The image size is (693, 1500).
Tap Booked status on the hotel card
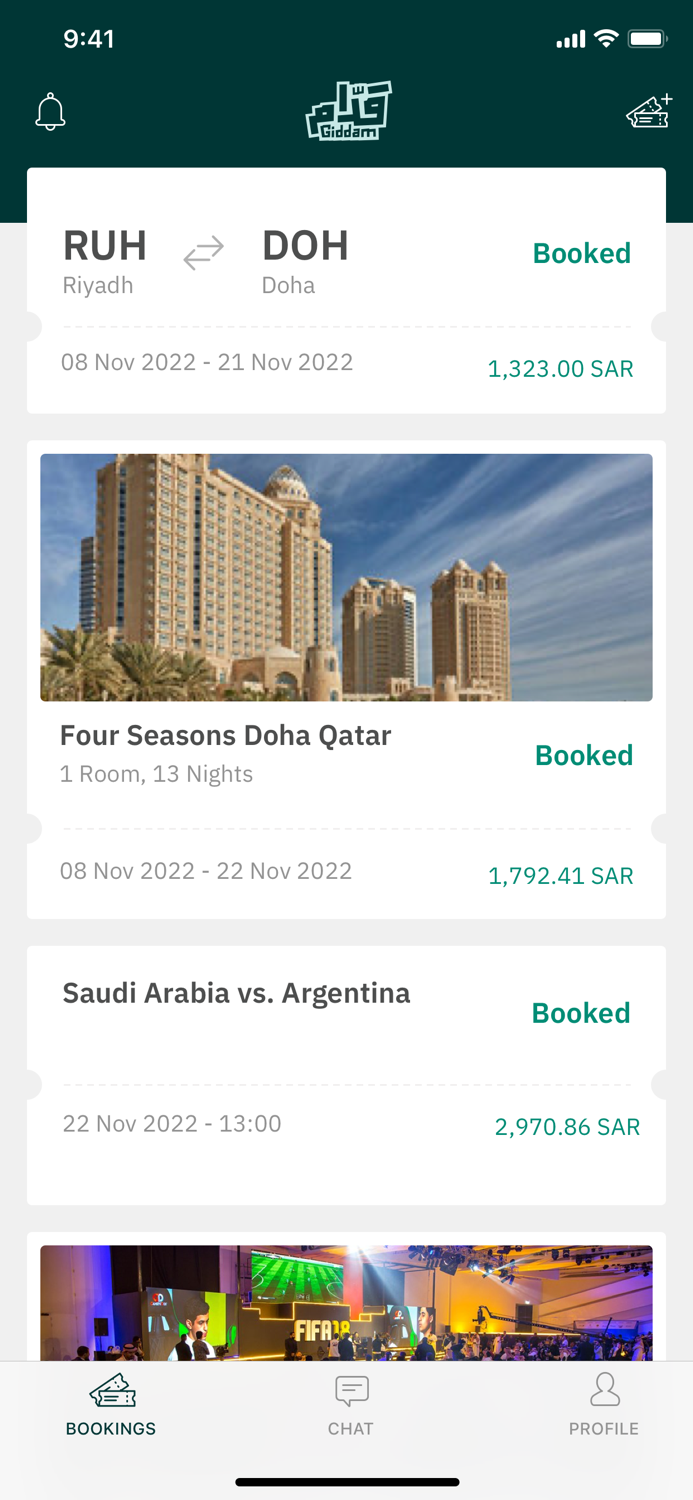pos(584,755)
